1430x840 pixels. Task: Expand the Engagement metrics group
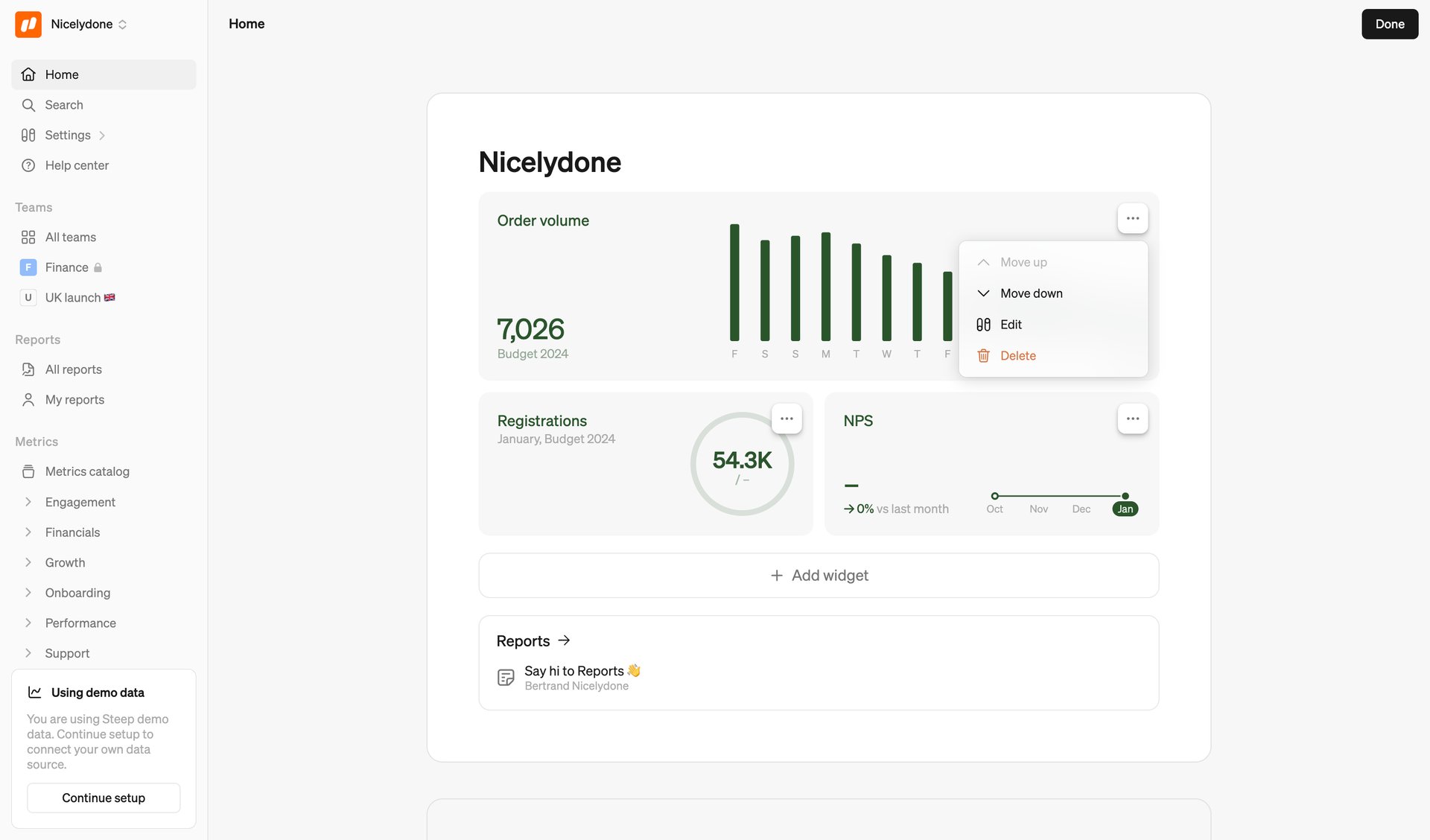[78, 501]
